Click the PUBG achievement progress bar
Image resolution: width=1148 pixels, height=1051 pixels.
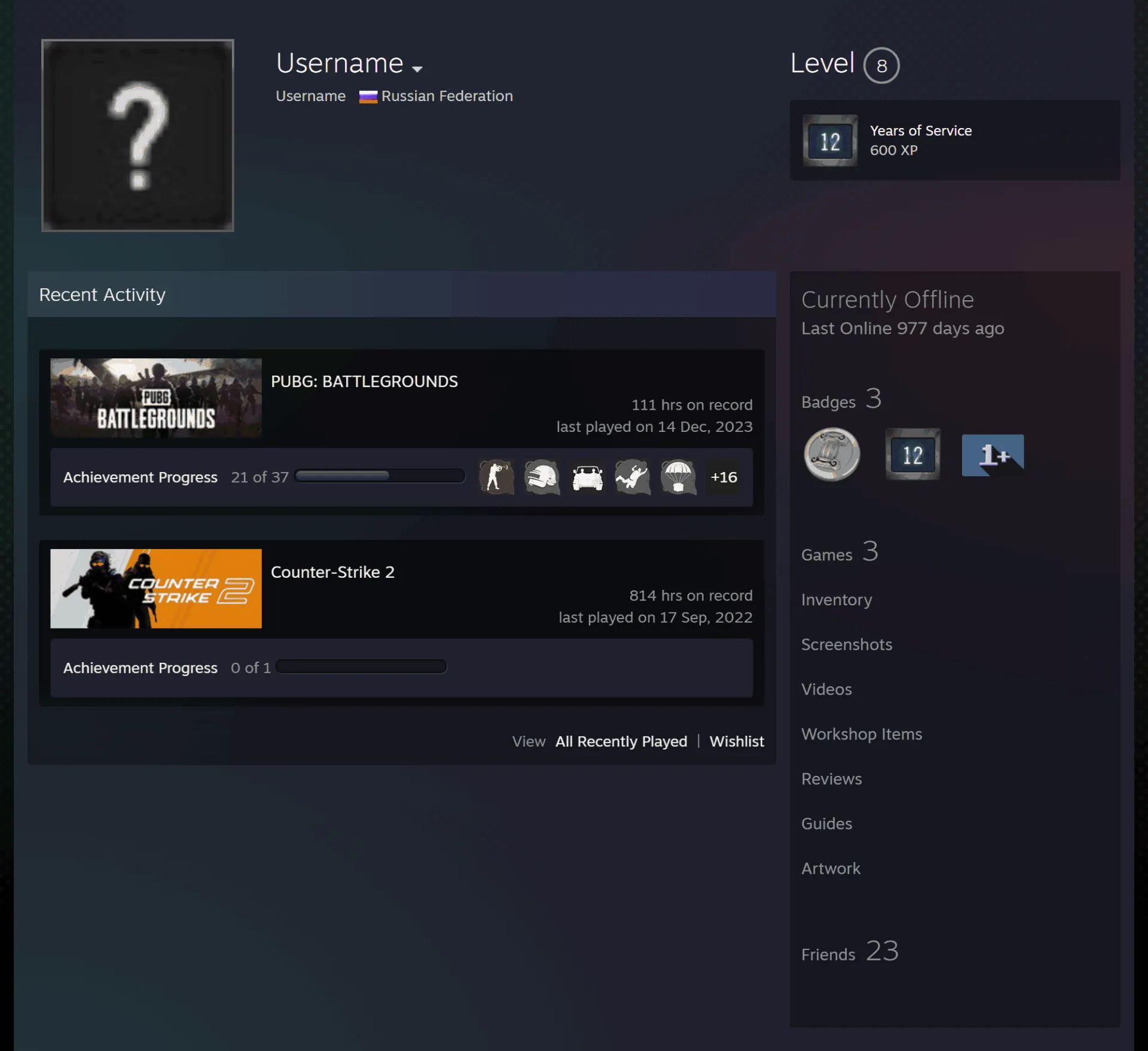(380, 476)
